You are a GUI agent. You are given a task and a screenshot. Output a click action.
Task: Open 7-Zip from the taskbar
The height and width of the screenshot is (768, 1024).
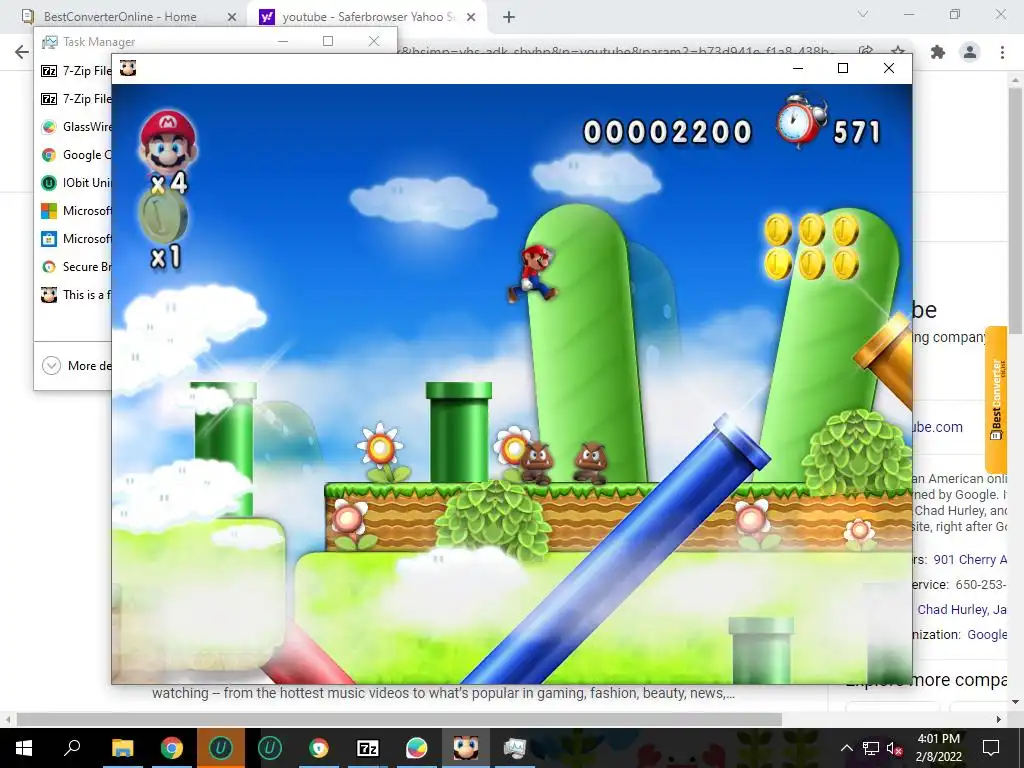[367, 748]
